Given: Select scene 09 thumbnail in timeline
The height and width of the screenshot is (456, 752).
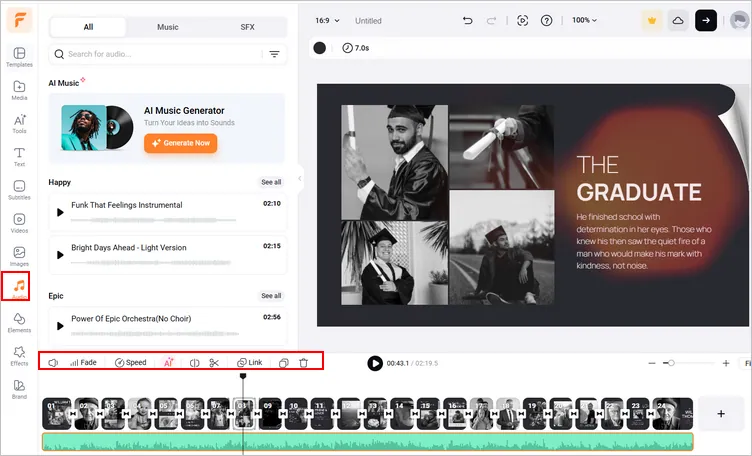Looking at the screenshot, I should (270, 413).
